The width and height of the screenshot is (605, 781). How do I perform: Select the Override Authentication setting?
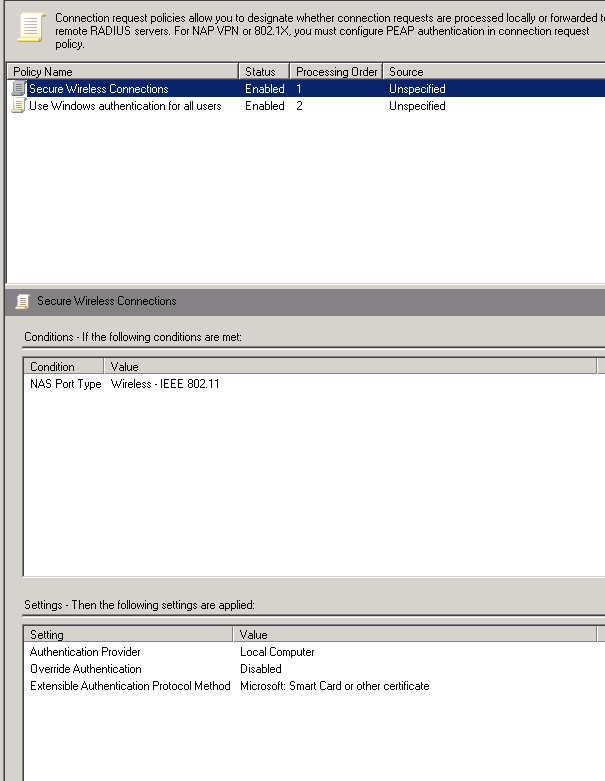click(x=86, y=668)
